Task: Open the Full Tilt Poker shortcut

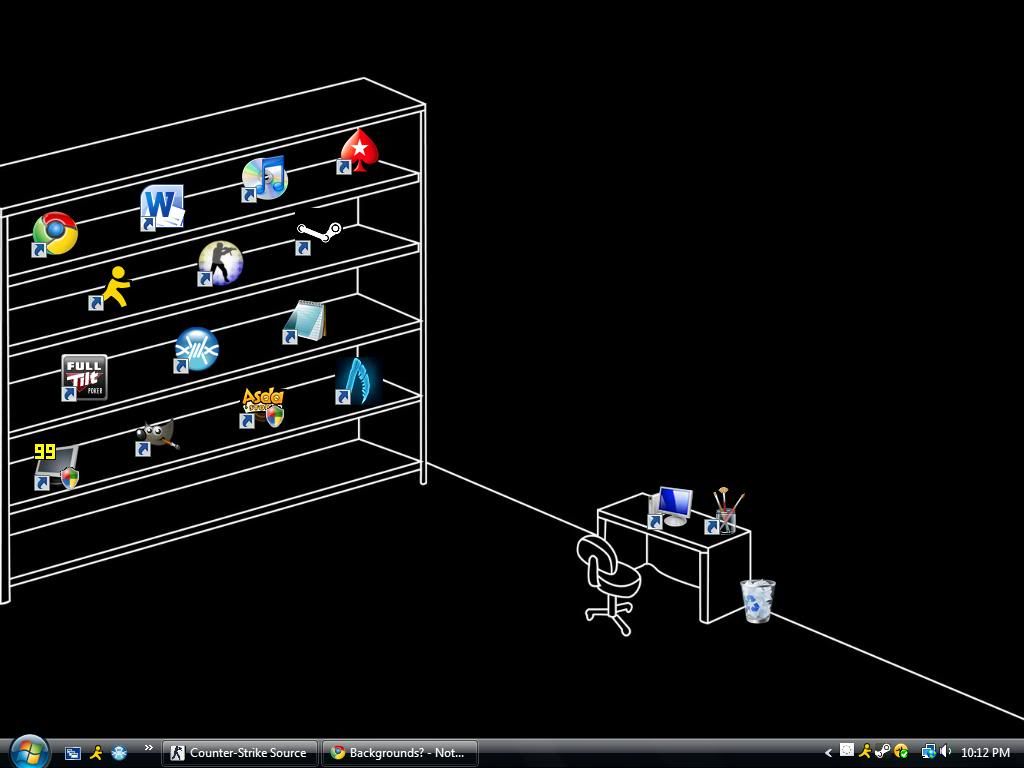Action: point(84,378)
